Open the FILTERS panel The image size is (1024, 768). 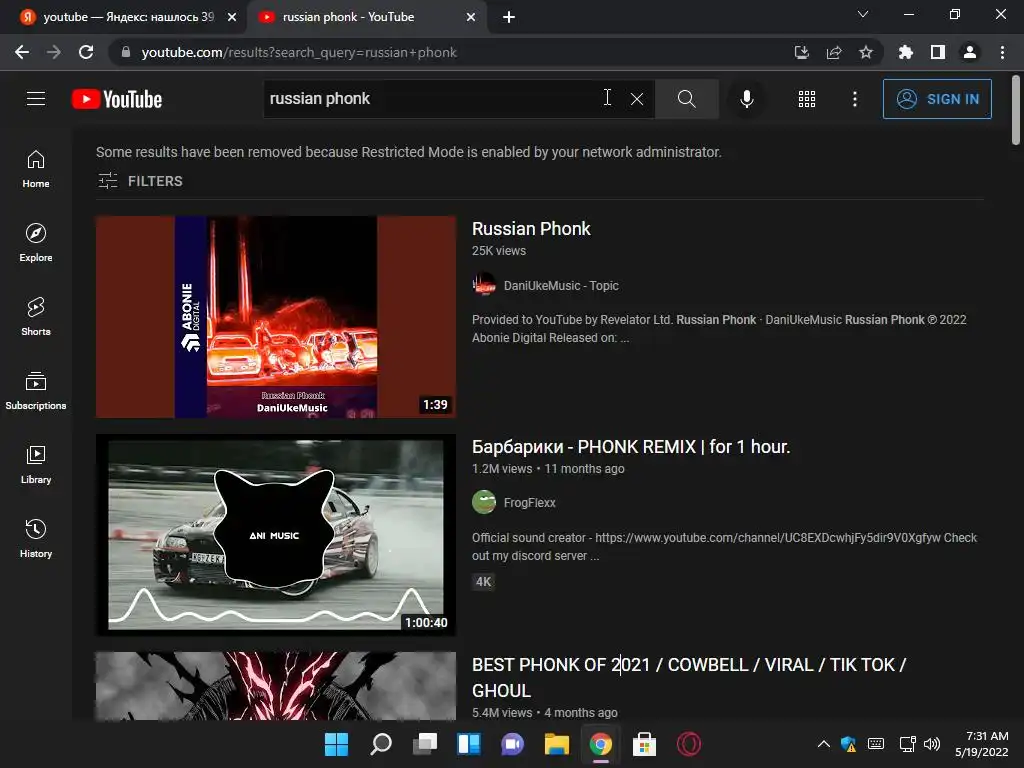point(140,181)
